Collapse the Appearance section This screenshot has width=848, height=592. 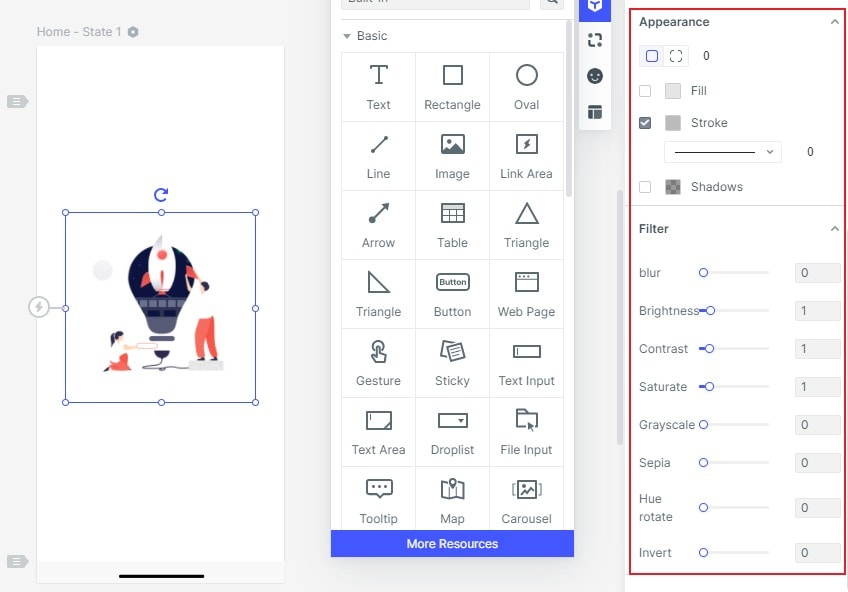pyautogui.click(x=835, y=21)
